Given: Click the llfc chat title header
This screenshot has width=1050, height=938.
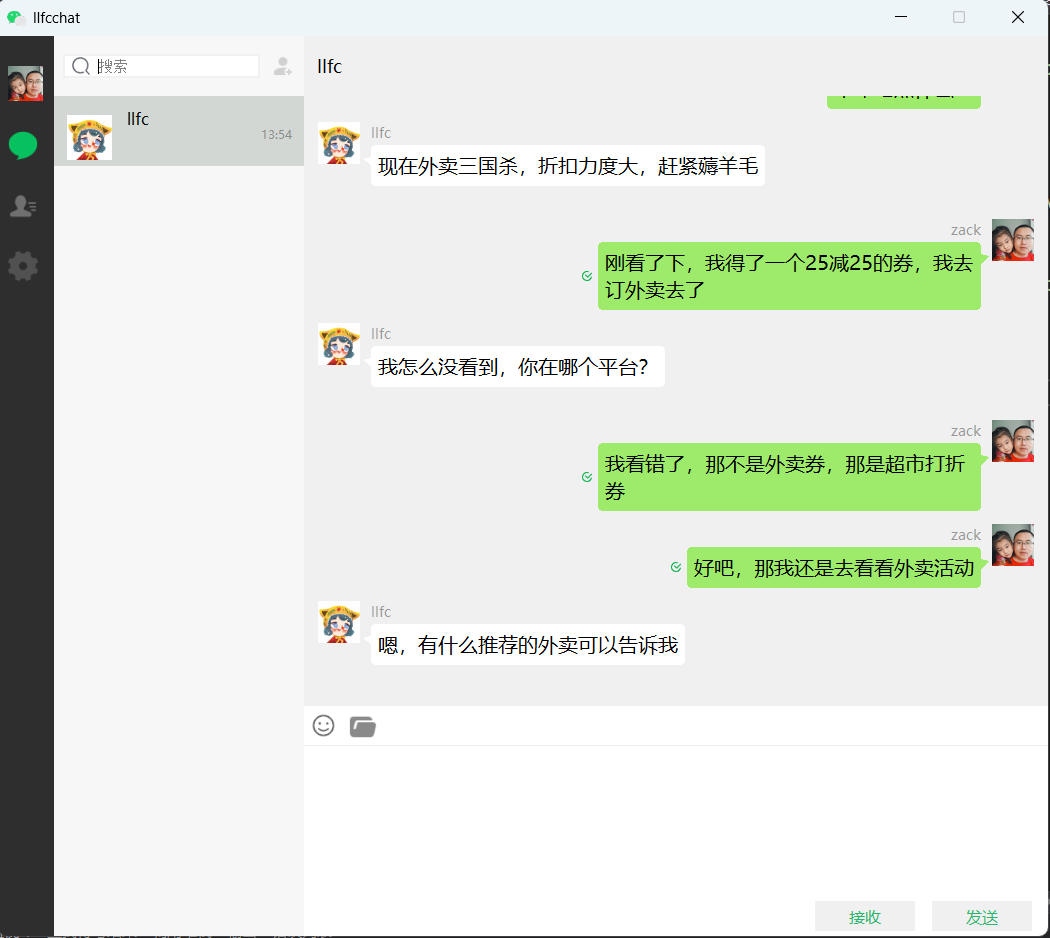Looking at the screenshot, I should [330, 67].
